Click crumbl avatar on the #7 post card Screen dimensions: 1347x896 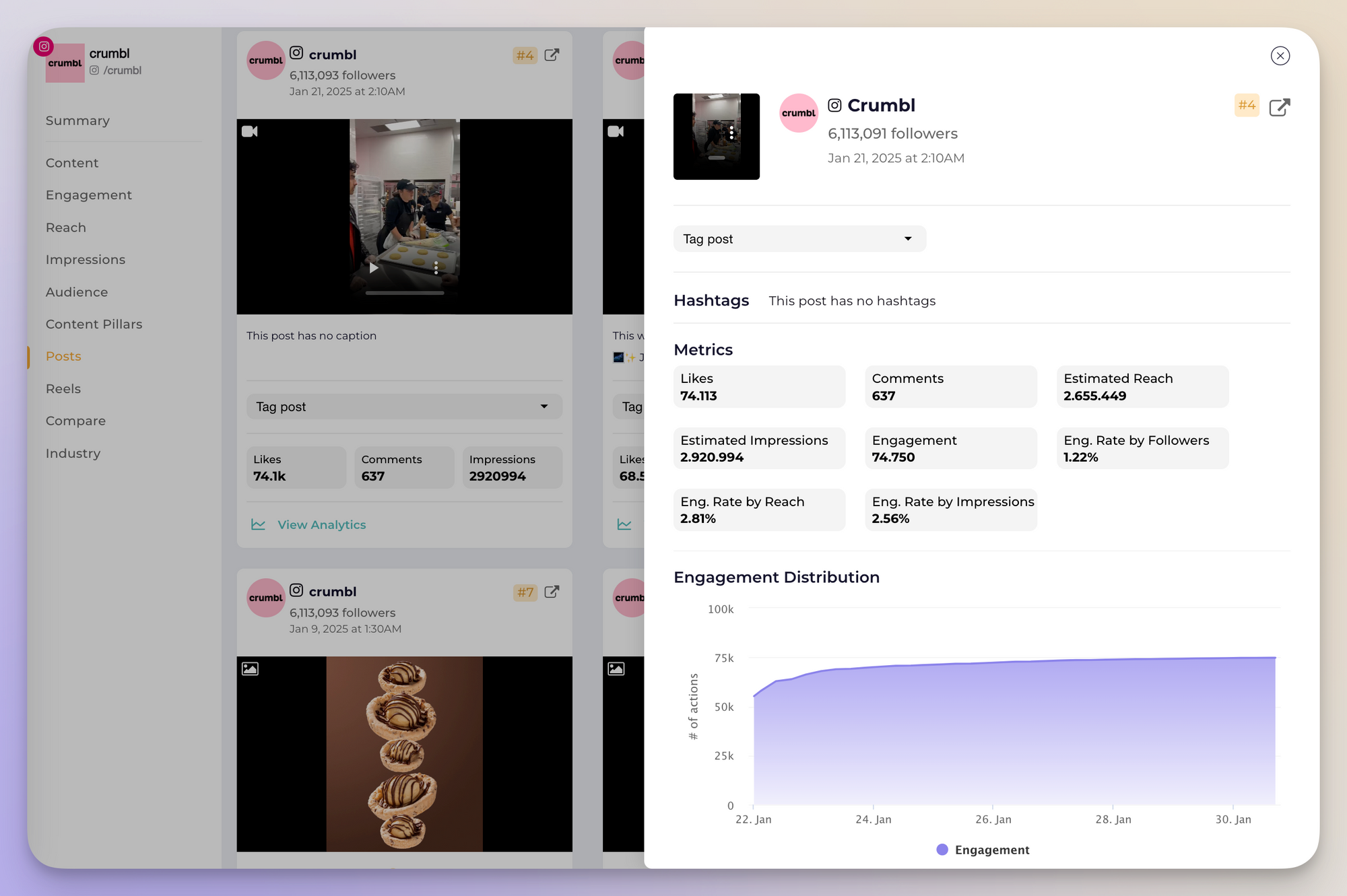click(266, 598)
